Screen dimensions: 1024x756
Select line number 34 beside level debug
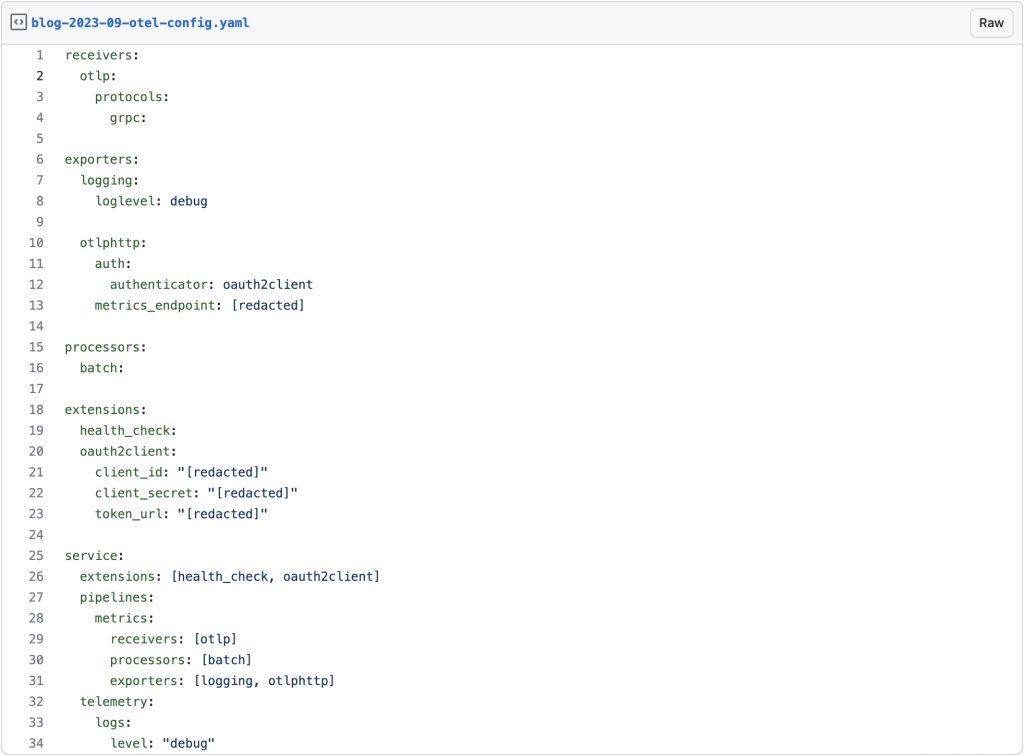click(36, 743)
